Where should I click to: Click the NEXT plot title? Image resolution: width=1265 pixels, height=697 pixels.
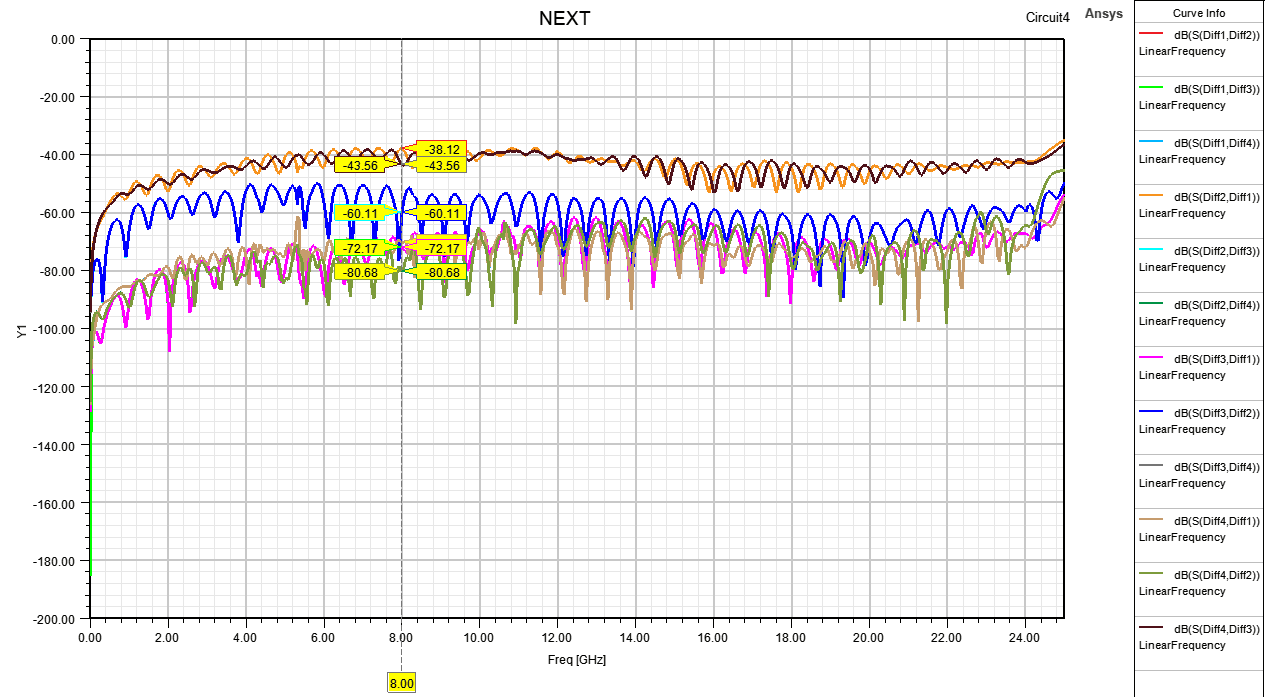[565, 18]
